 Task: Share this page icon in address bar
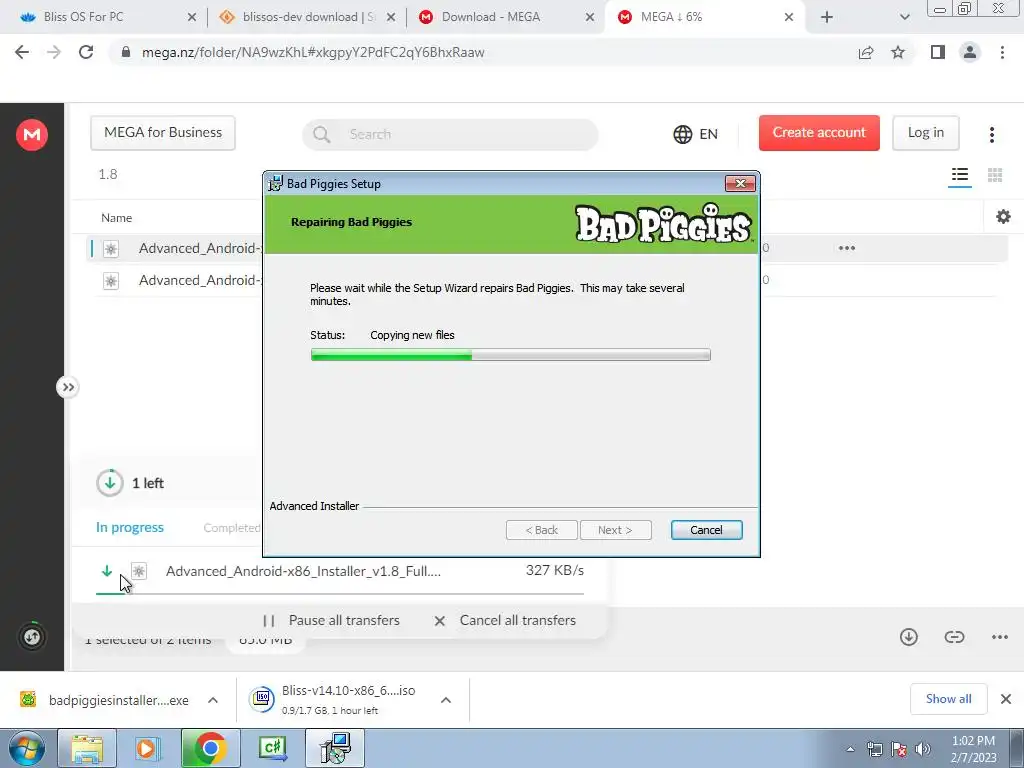click(x=866, y=53)
